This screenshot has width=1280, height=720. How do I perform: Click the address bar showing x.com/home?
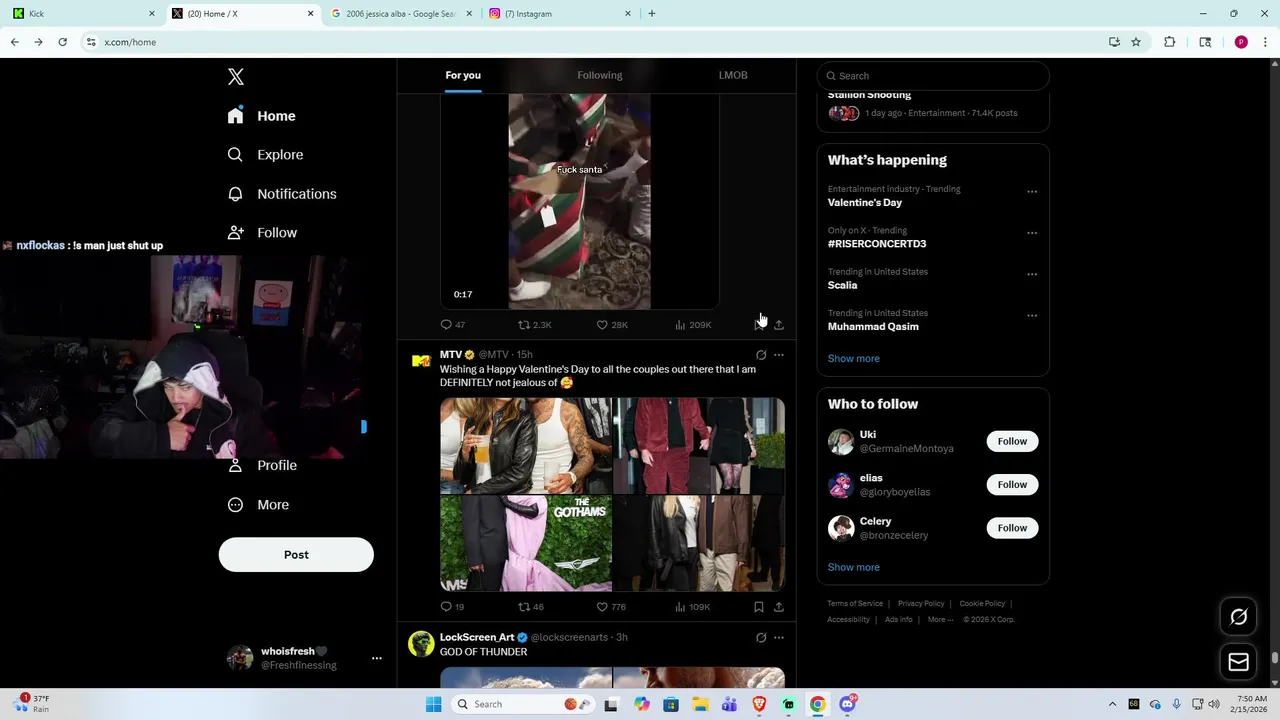tap(590, 42)
